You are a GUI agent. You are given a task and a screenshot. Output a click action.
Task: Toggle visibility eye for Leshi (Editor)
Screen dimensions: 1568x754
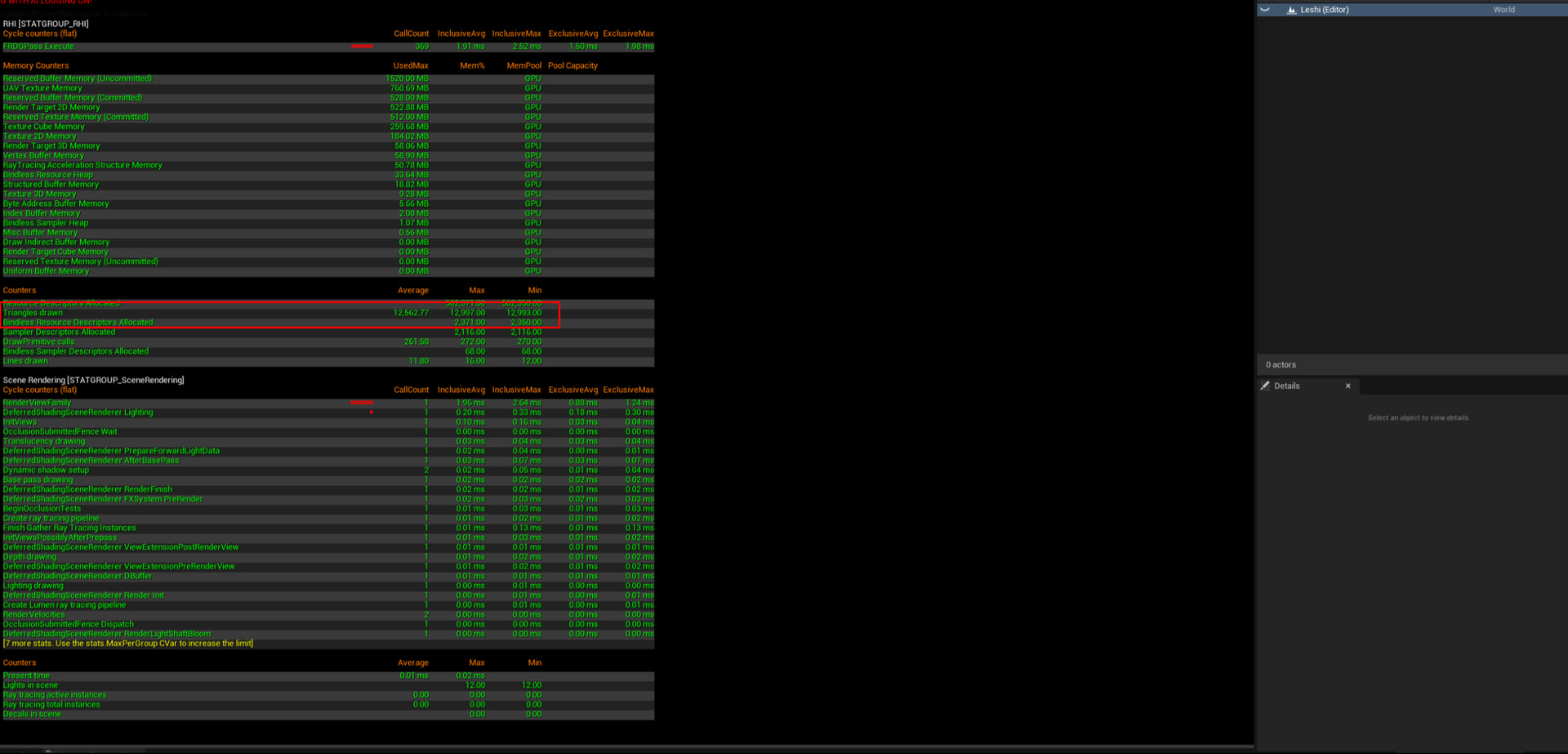click(x=1265, y=10)
